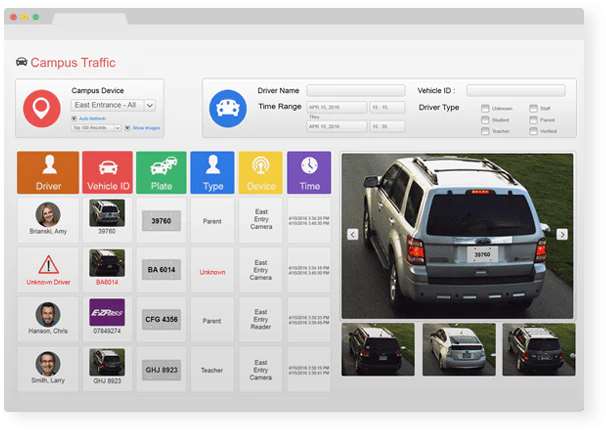Show next vehicle photo with right arrow
The height and width of the screenshot is (430, 606).
562,234
